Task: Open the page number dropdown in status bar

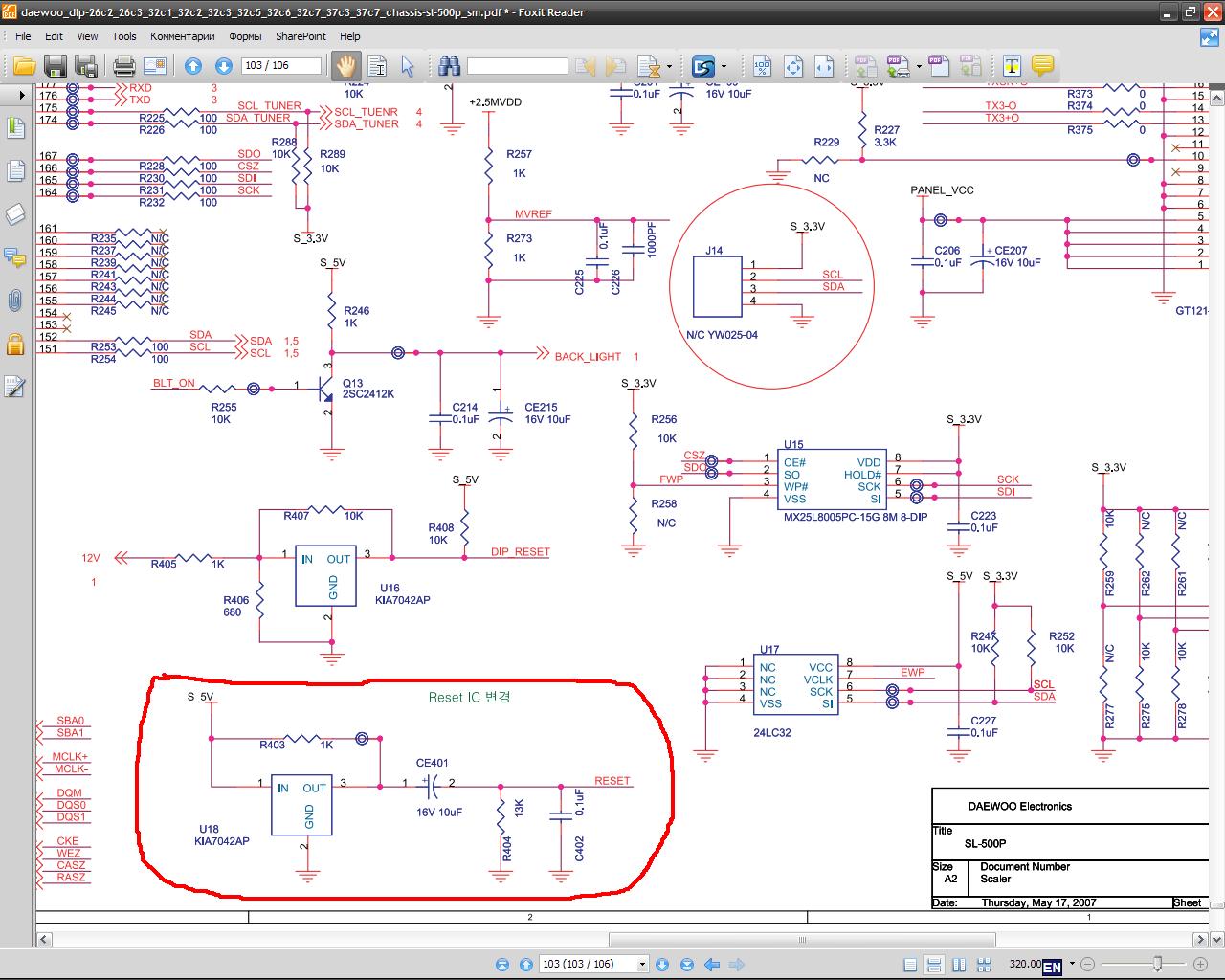Action: (x=642, y=965)
